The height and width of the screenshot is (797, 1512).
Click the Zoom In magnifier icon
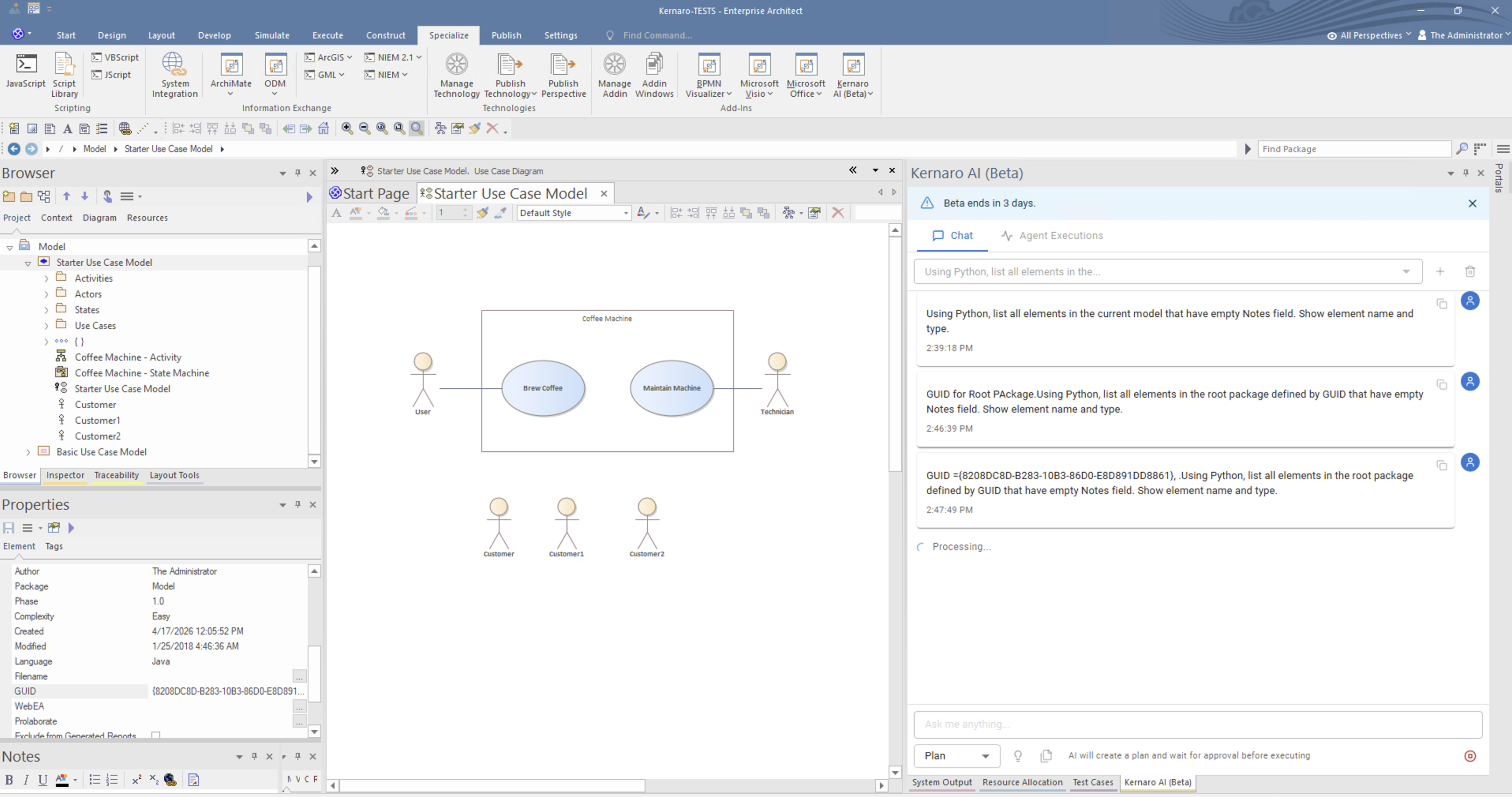click(347, 128)
